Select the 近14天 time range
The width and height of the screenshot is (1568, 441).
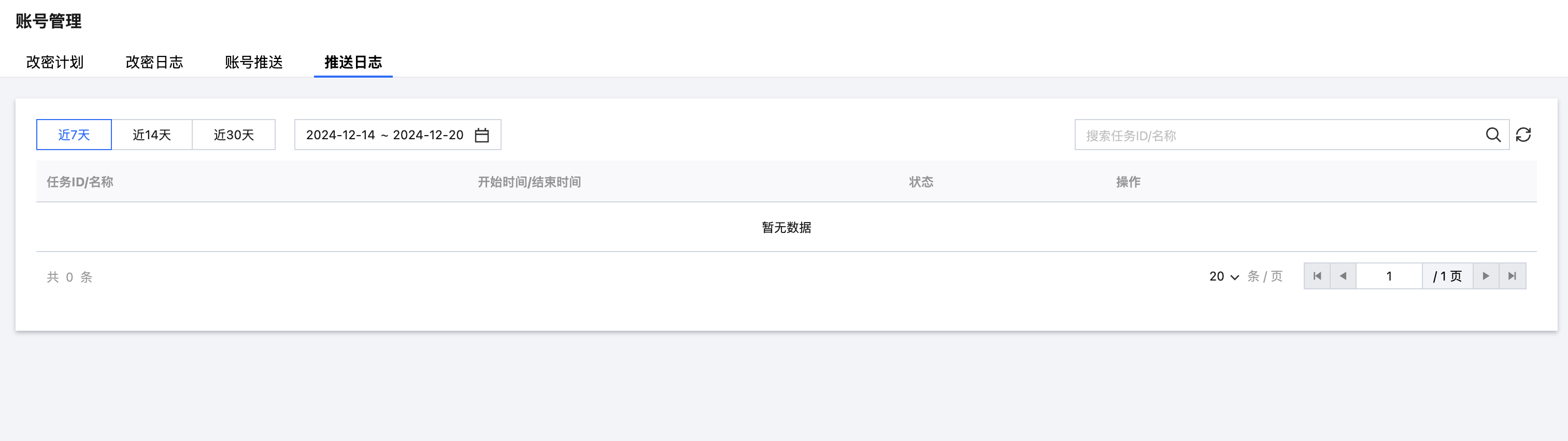tap(151, 135)
